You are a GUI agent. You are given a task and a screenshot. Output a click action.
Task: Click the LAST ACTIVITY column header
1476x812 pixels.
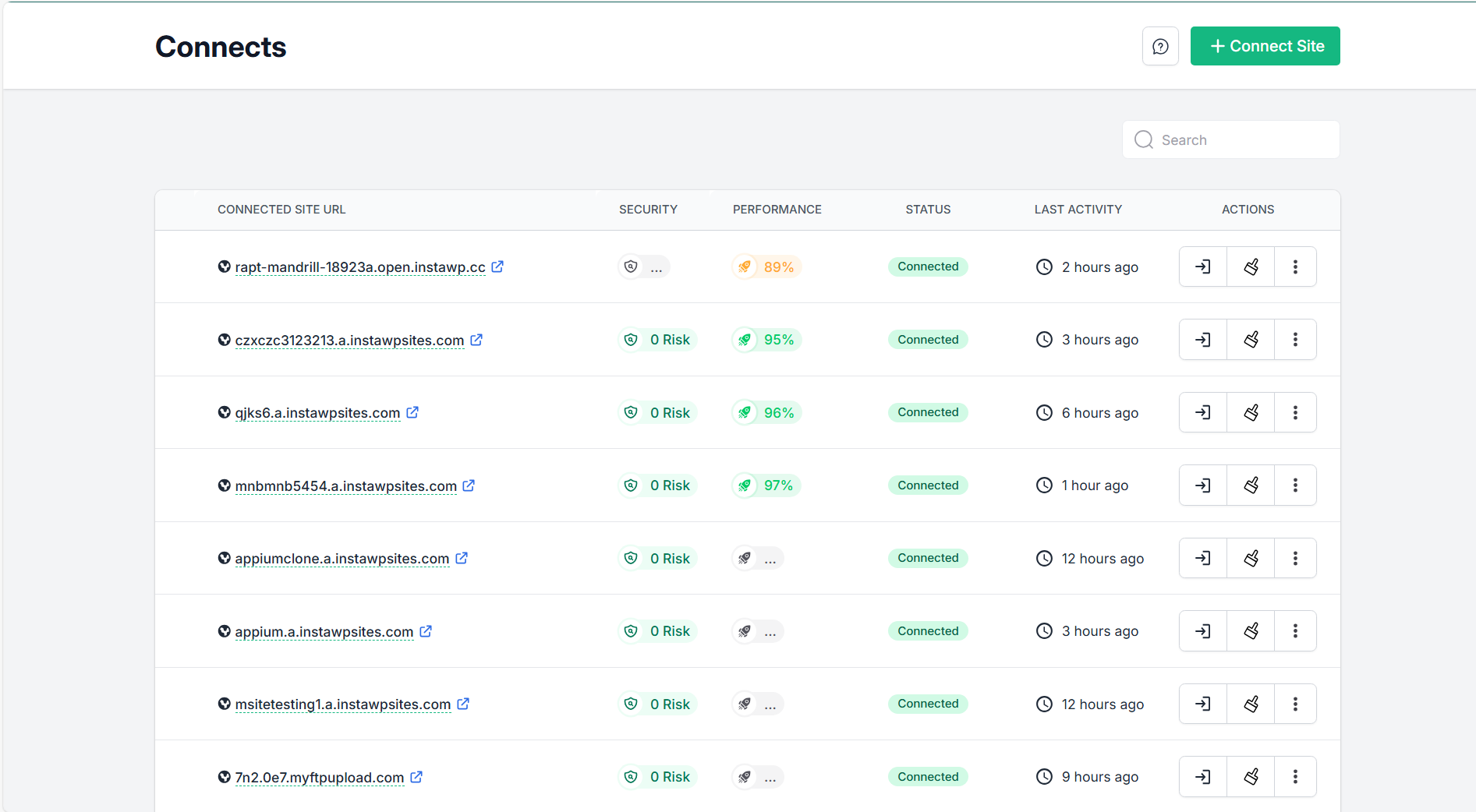1078,210
